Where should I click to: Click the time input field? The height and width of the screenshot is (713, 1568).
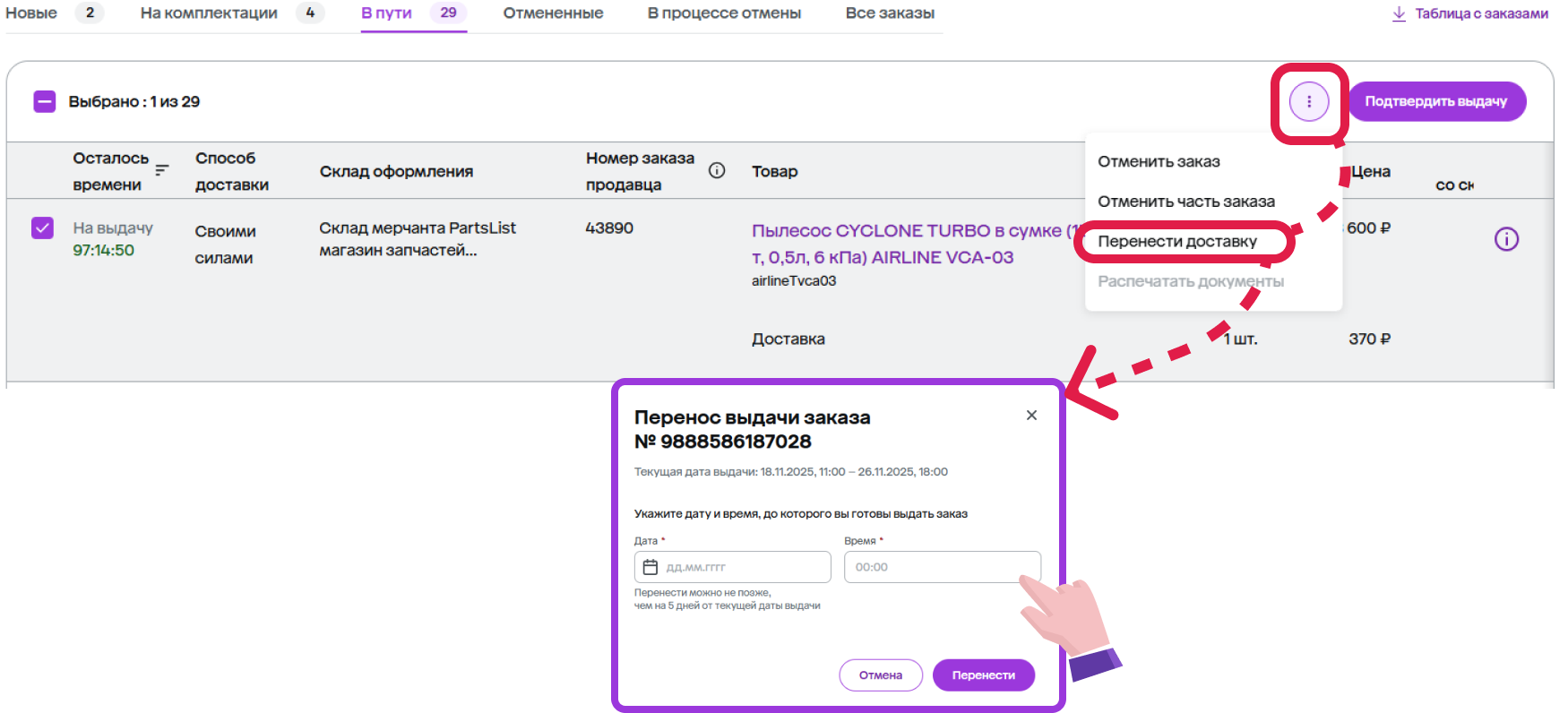(941, 567)
